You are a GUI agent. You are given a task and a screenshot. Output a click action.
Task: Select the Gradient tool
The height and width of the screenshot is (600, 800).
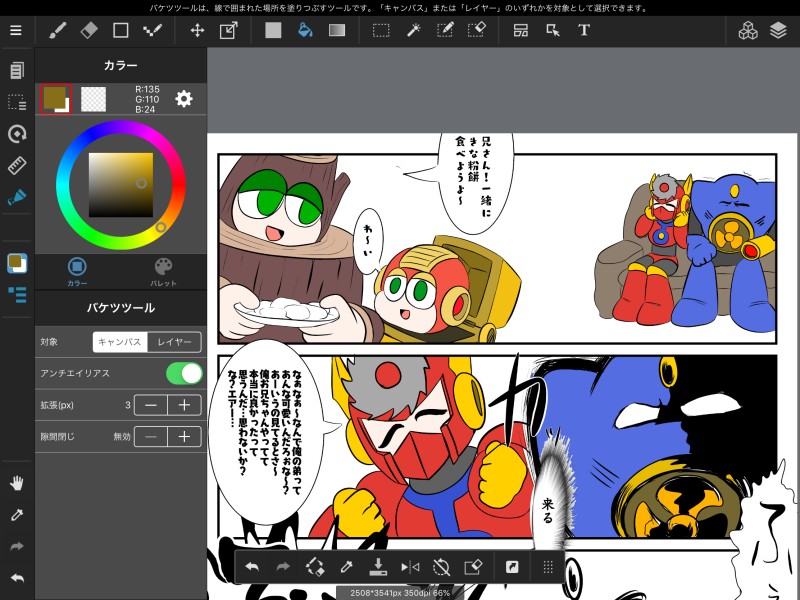337,30
